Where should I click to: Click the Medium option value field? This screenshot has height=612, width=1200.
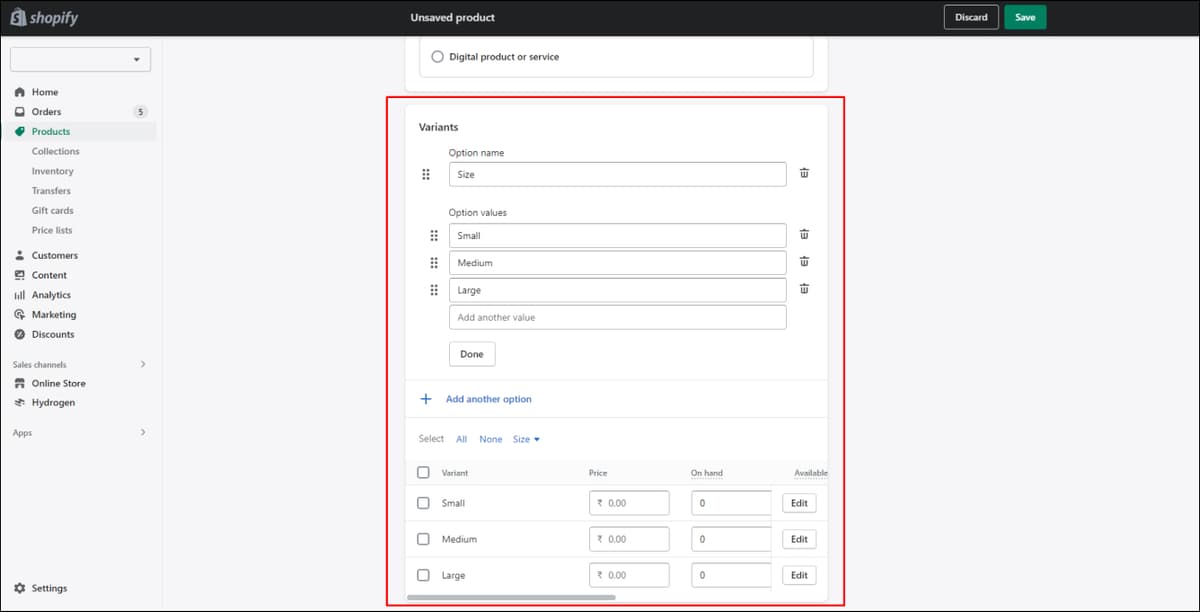(x=618, y=263)
